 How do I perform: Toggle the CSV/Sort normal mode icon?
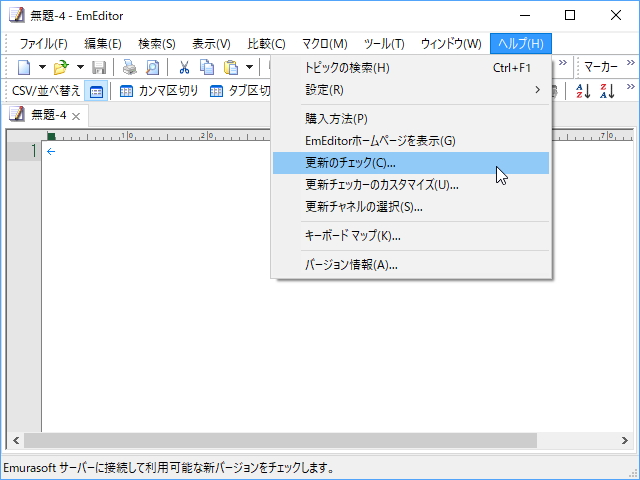96,91
